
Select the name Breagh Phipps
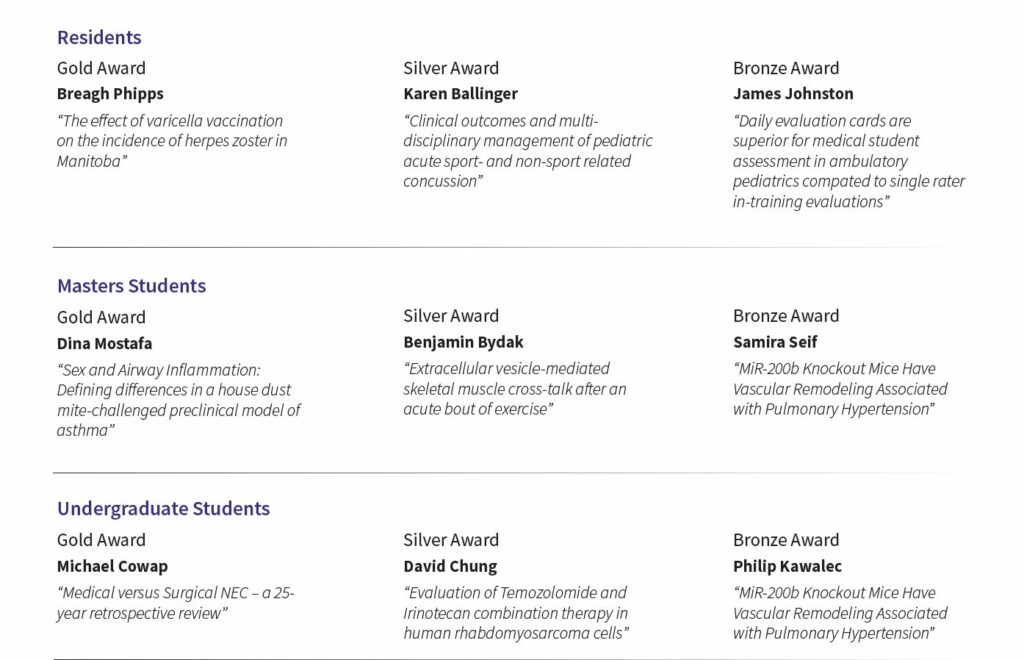coord(110,94)
